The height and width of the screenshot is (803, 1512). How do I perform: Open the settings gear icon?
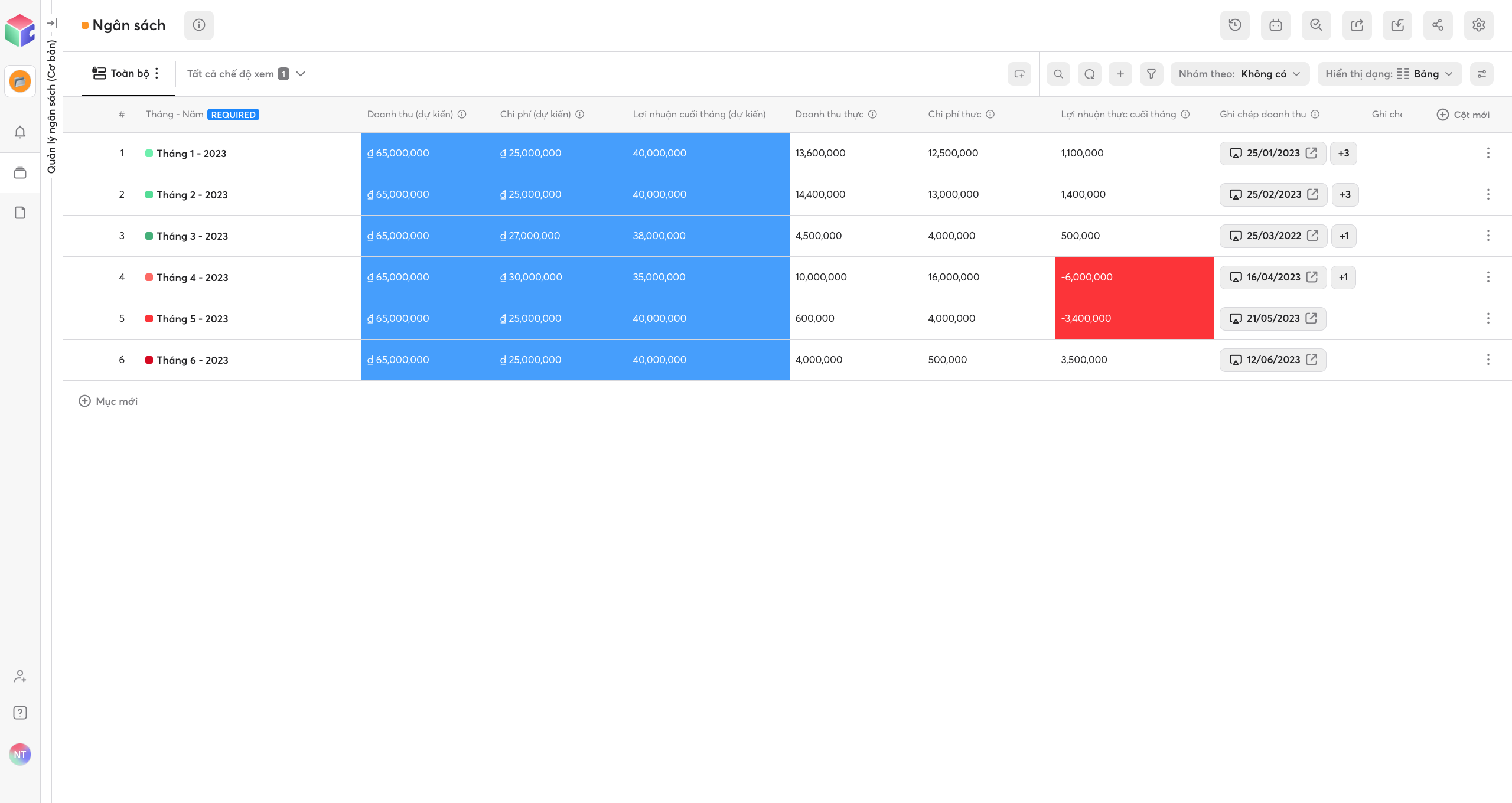click(x=1479, y=25)
